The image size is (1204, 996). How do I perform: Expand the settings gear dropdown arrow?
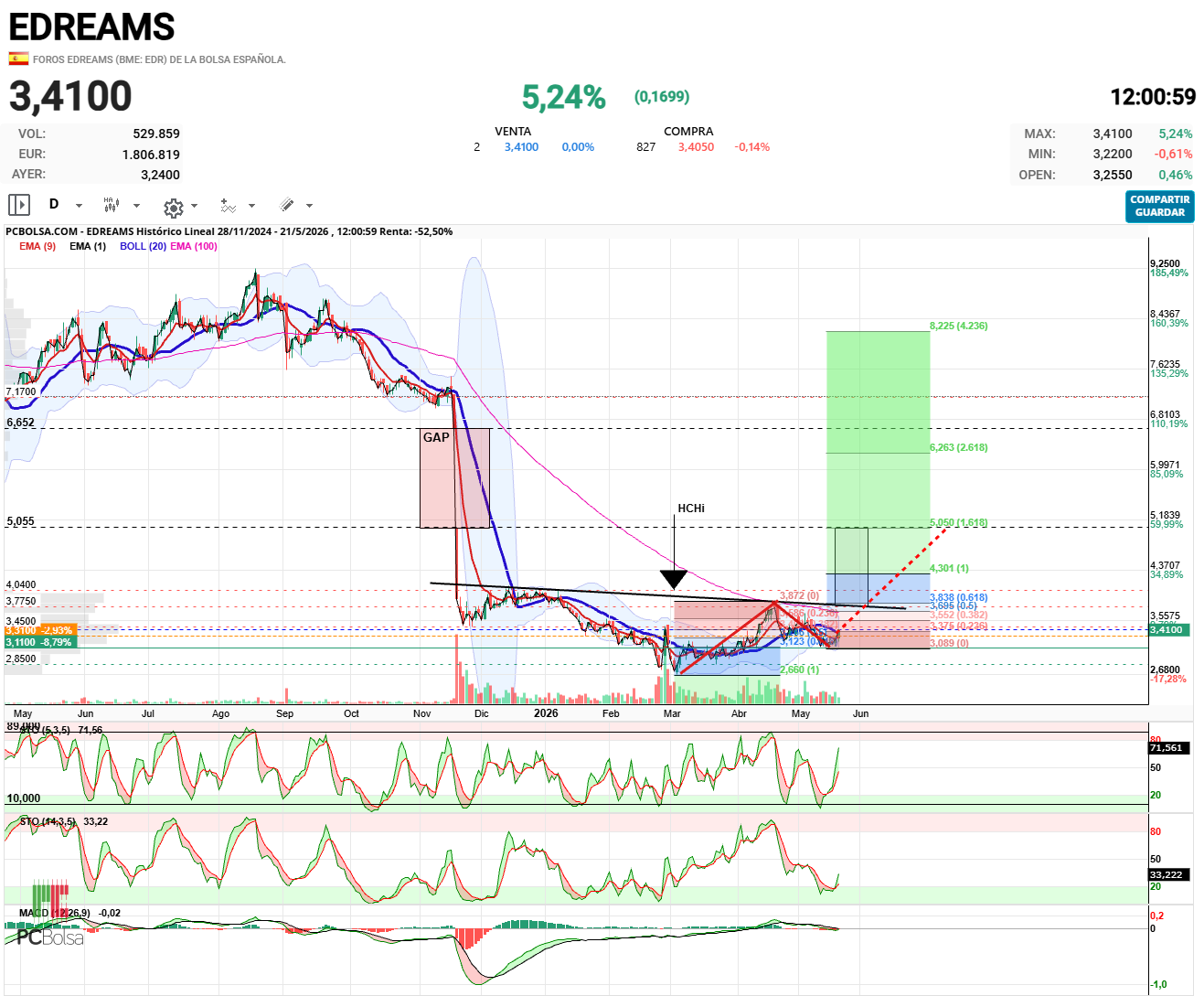194,206
